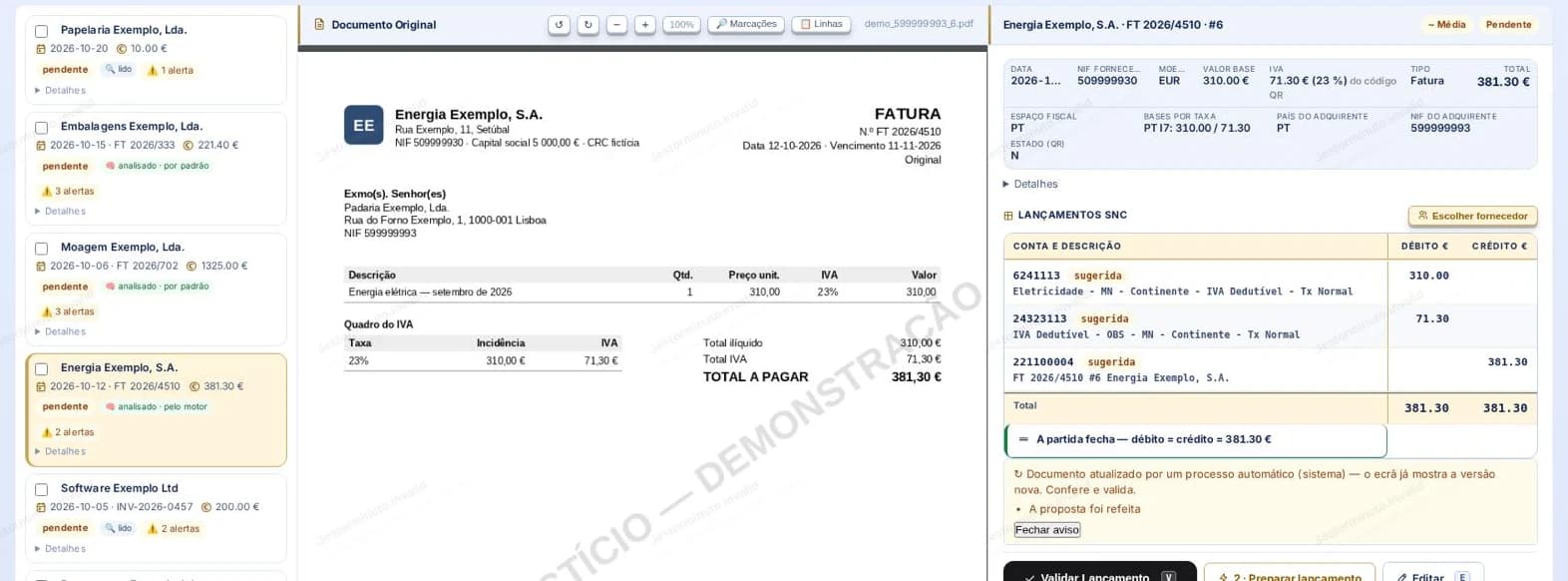Click calendar icon on Moagem Exemplo card
The image size is (1568, 581).
pos(41,267)
